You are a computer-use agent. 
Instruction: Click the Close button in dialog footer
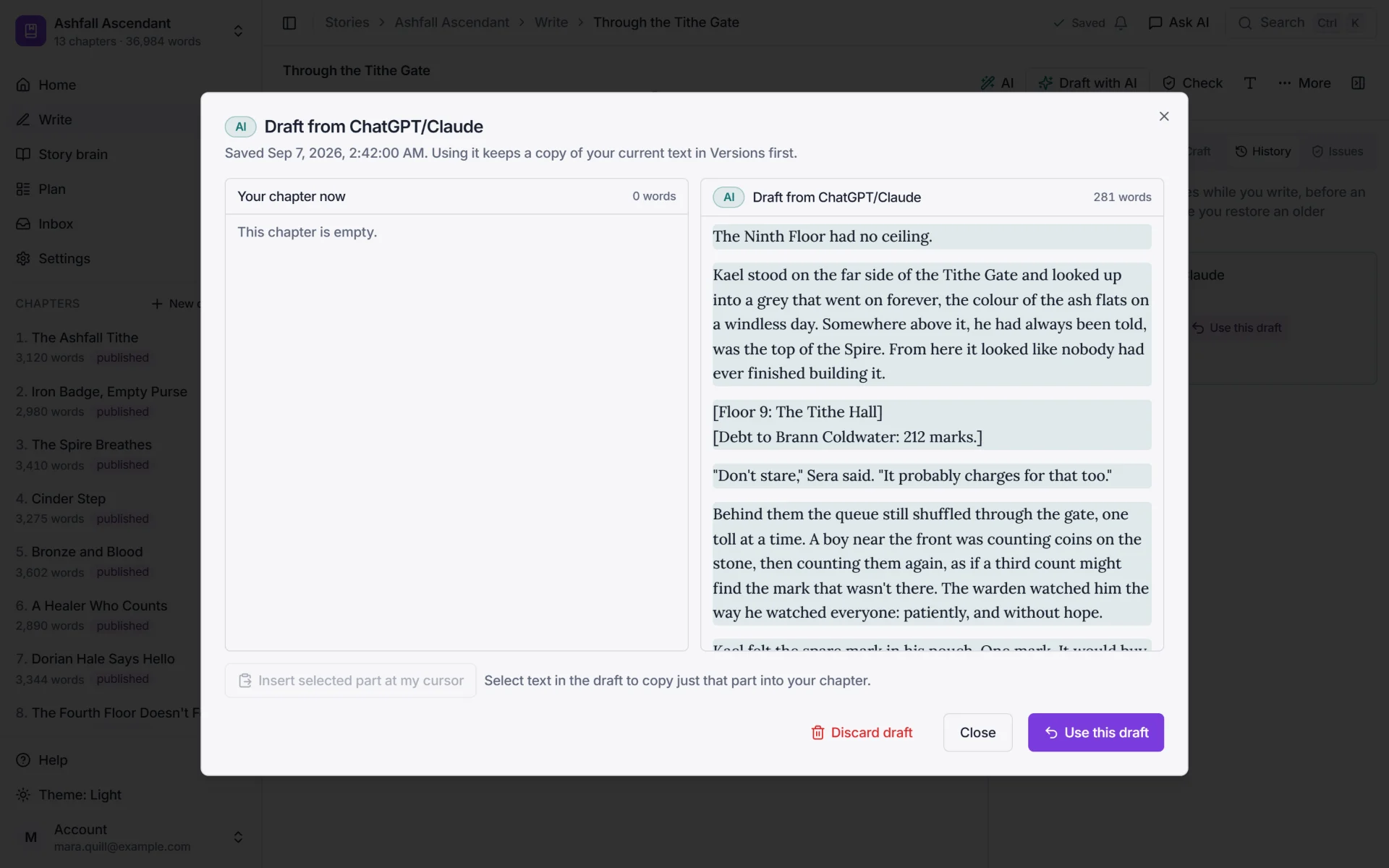tap(977, 732)
